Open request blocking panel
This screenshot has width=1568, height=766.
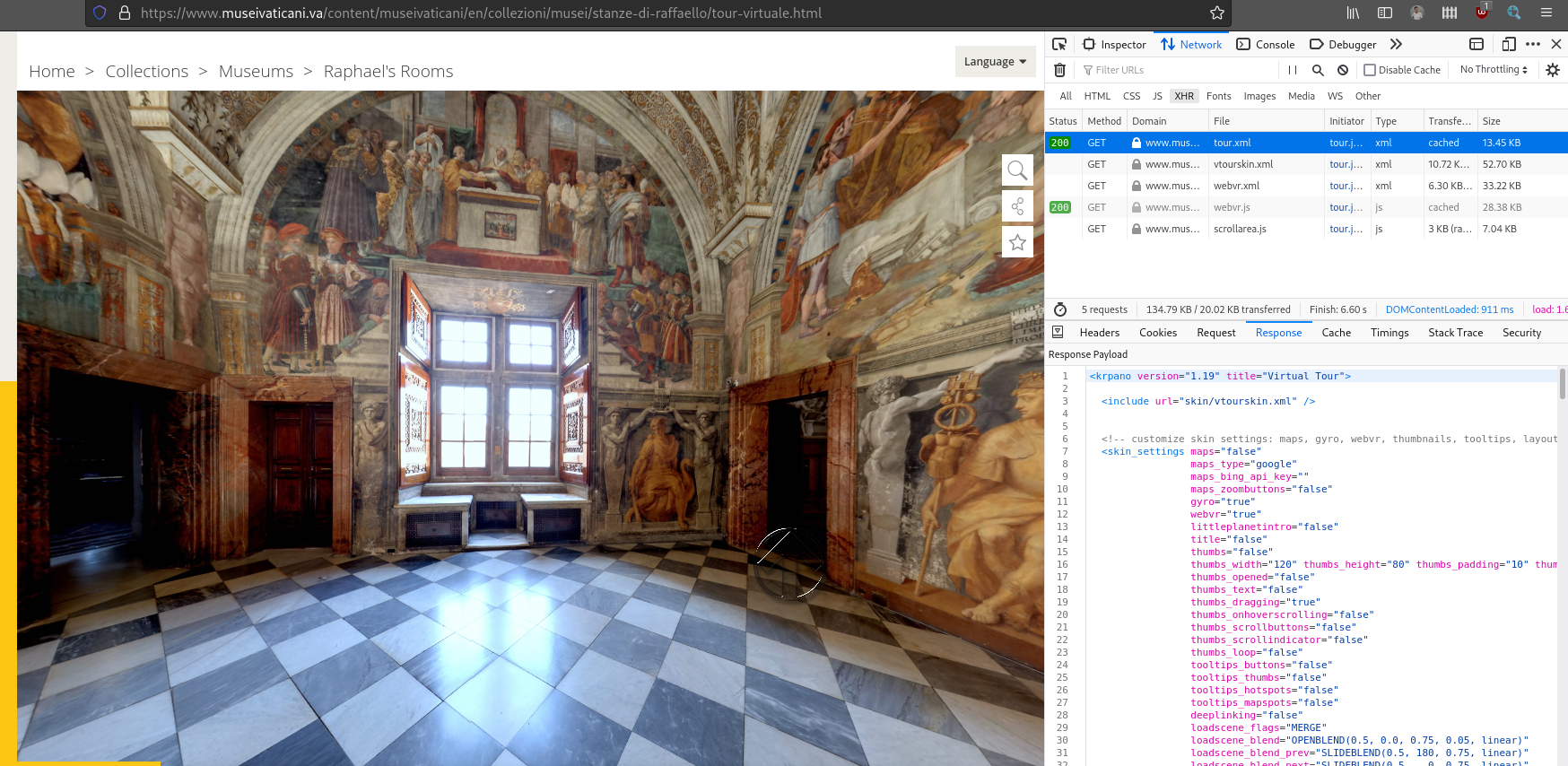(1343, 70)
